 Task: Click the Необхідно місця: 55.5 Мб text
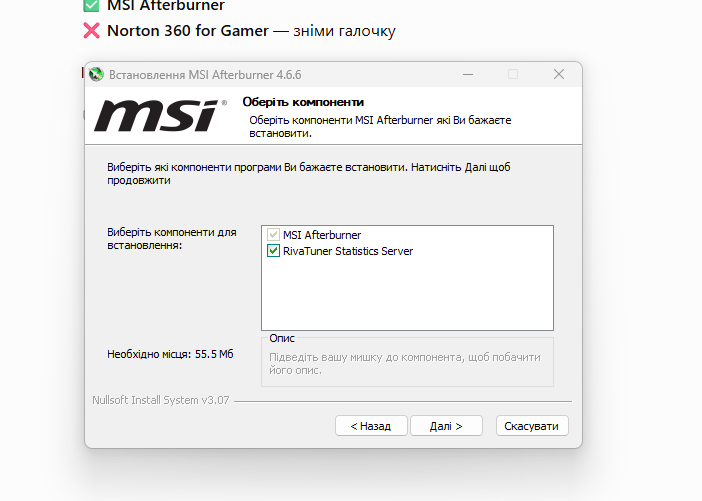click(170, 354)
